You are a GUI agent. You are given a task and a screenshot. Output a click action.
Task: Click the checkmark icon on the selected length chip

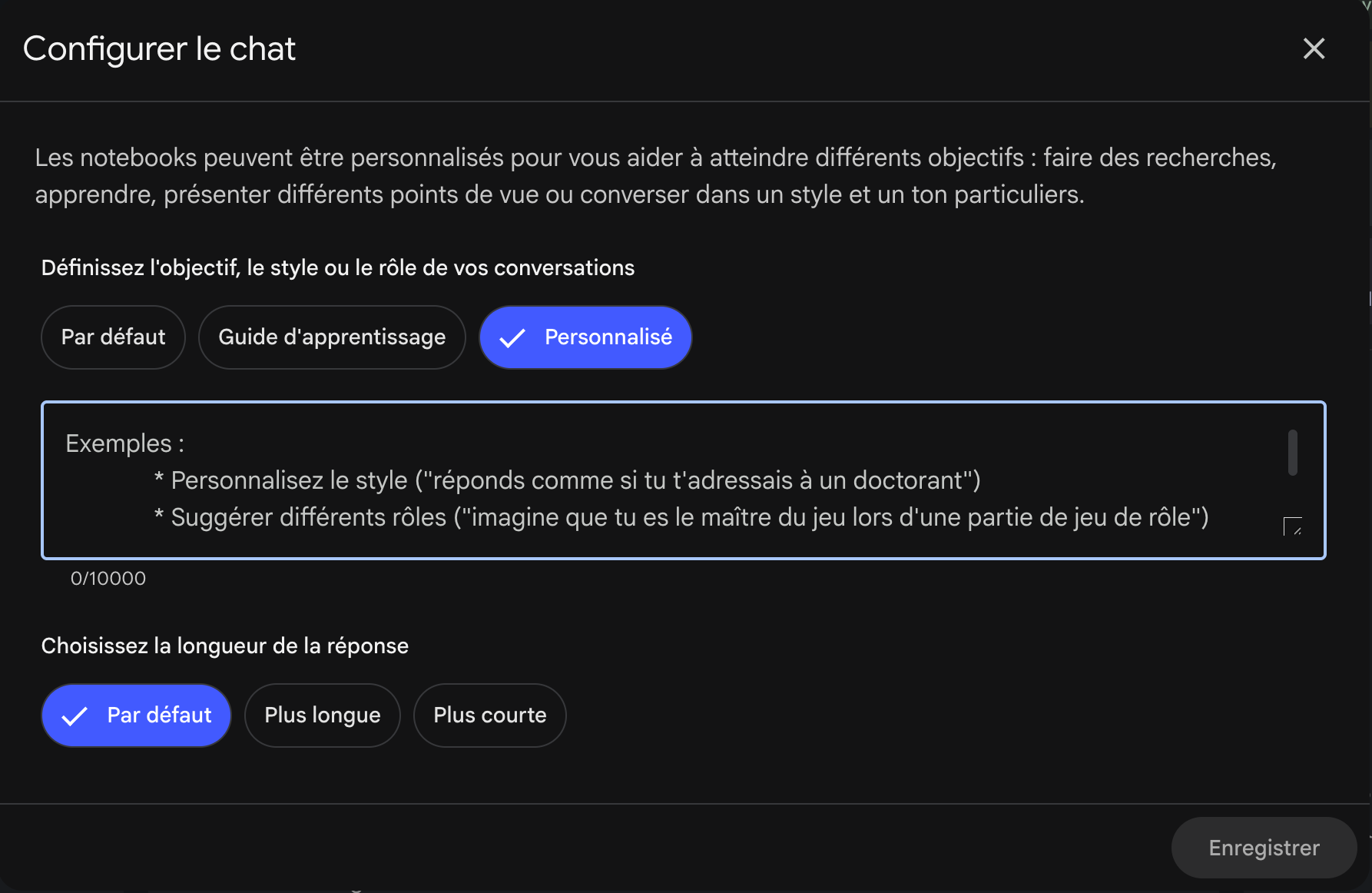pyautogui.click(x=75, y=715)
